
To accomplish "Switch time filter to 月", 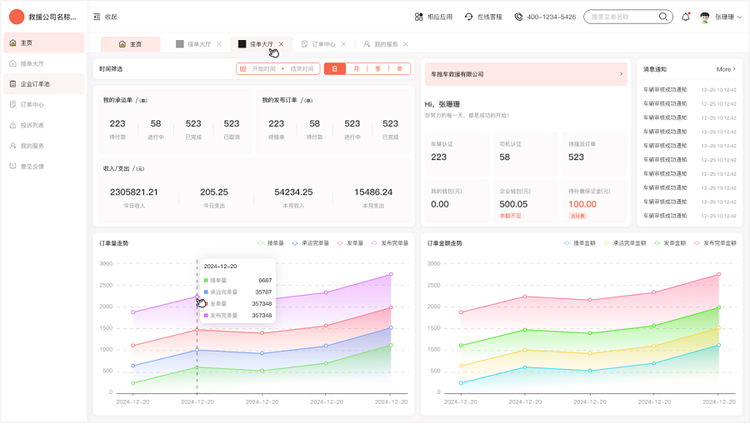I will [356, 69].
